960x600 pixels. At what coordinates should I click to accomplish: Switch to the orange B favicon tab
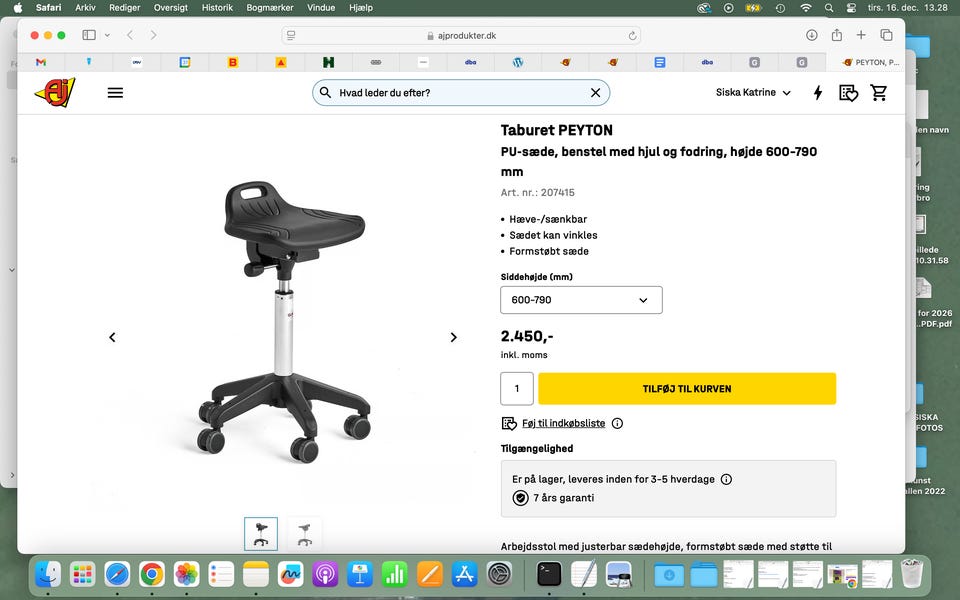[233, 62]
